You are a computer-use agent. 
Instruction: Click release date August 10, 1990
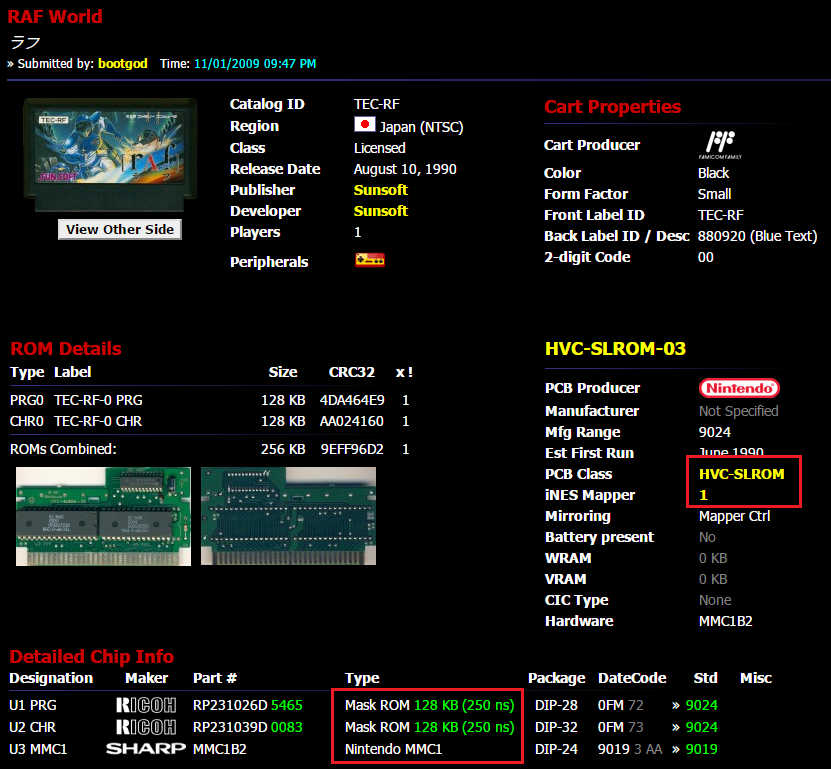click(x=405, y=169)
